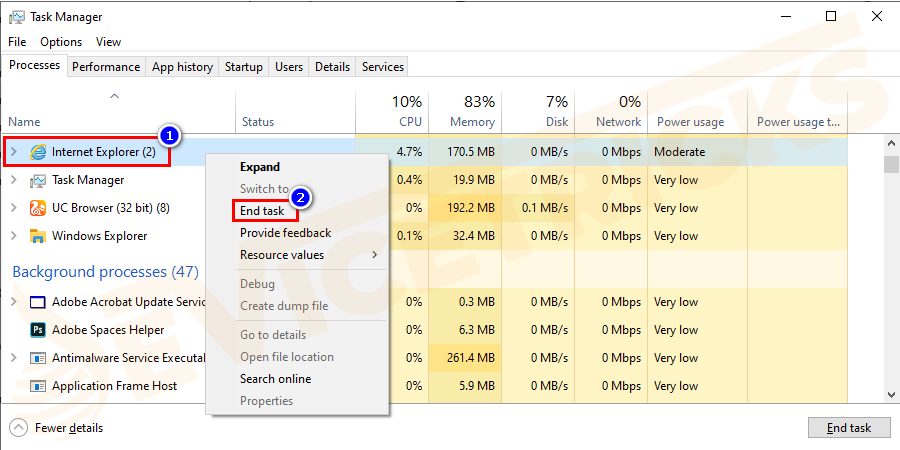Screen dimensions: 900x450
Task: Click the Adobe Spaces Helper Ps icon
Action: coord(38,330)
